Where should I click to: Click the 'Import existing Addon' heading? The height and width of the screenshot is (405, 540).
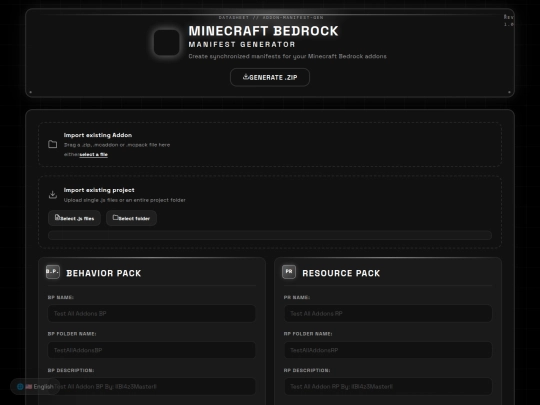coord(98,135)
